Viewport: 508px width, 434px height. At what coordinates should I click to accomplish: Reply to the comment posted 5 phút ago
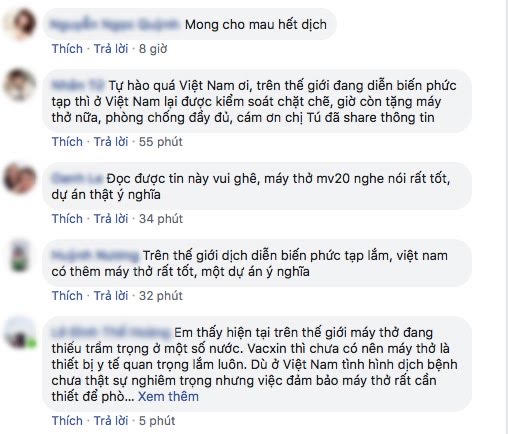[x=111, y=421]
